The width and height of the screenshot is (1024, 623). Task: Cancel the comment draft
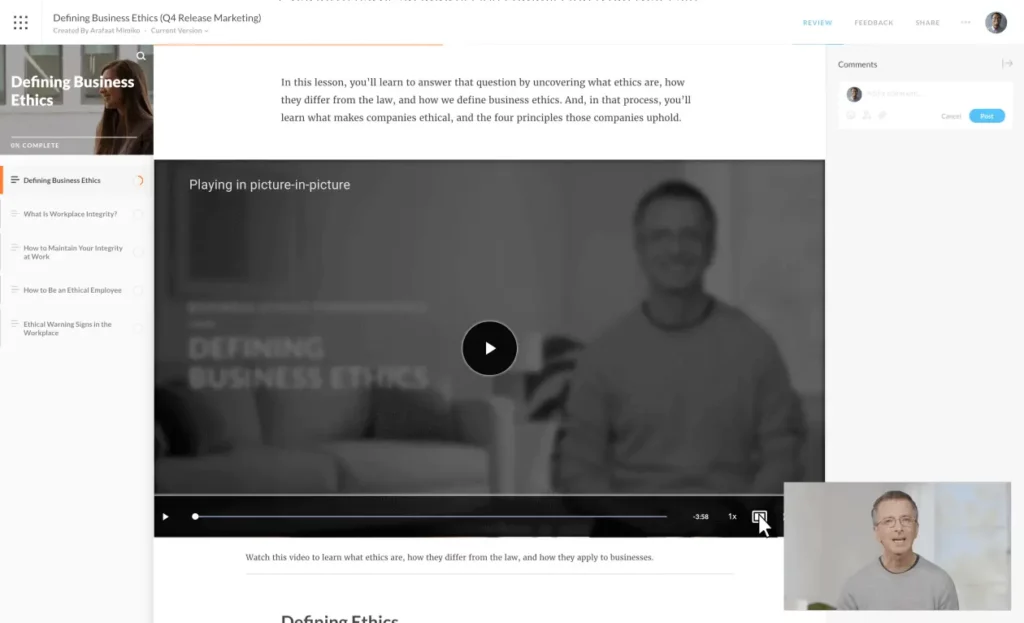[x=951, y=116]
